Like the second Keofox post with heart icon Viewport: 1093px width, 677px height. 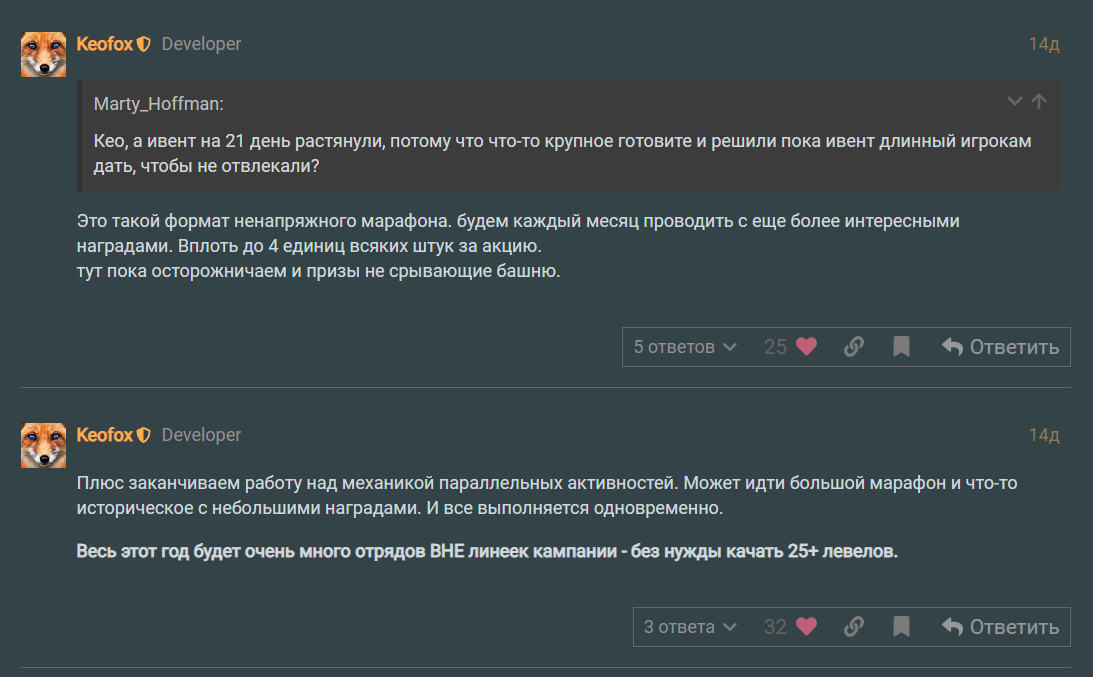pyautogui.click(x=806, y=627)
